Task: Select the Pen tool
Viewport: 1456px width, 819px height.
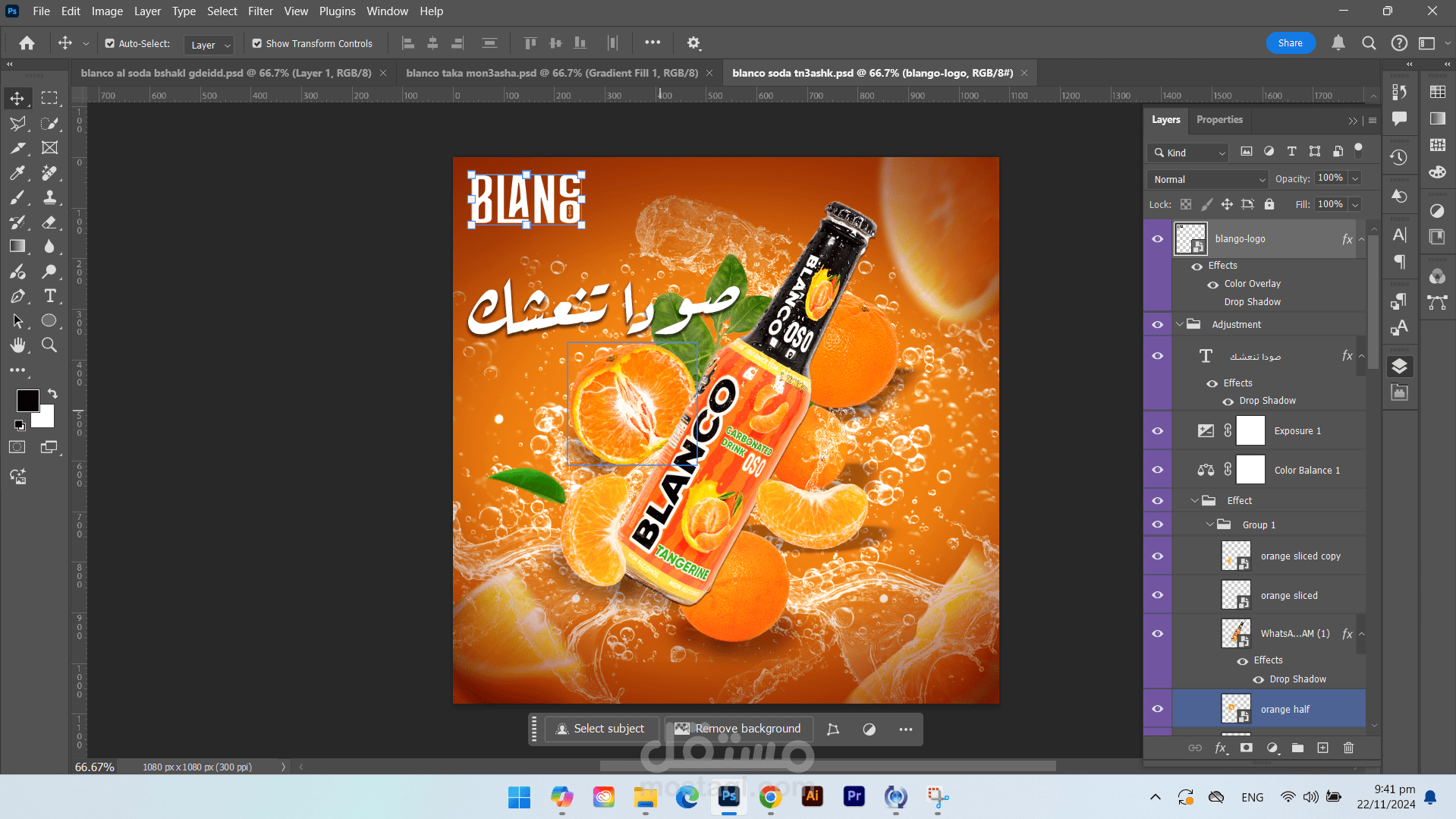Action: pos(17,296)
